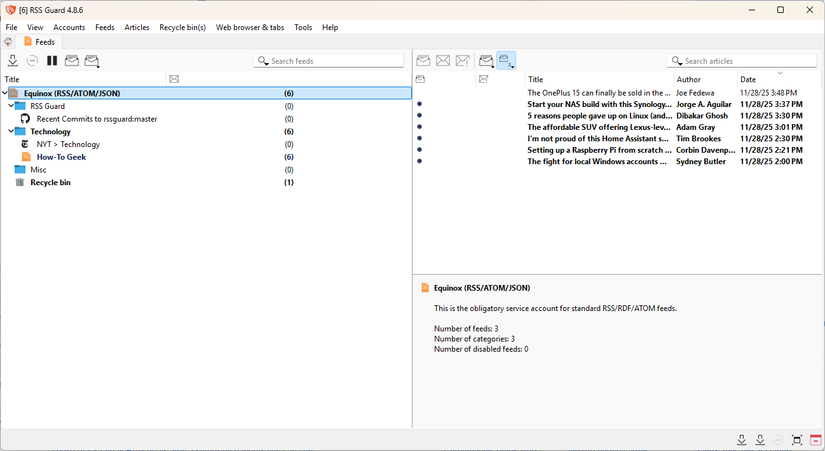Toggle read status dot of affordable SUV article
The width and height of the screenshot is (825, 451).
tap(419, 127)
